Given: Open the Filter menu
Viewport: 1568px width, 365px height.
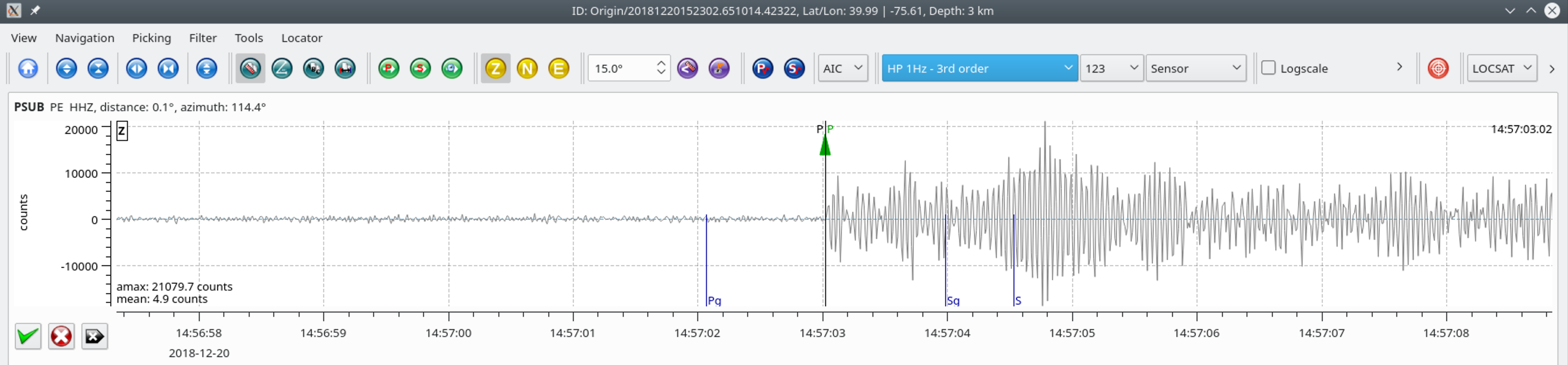Looking at the screenshot, I should (203, 38).
